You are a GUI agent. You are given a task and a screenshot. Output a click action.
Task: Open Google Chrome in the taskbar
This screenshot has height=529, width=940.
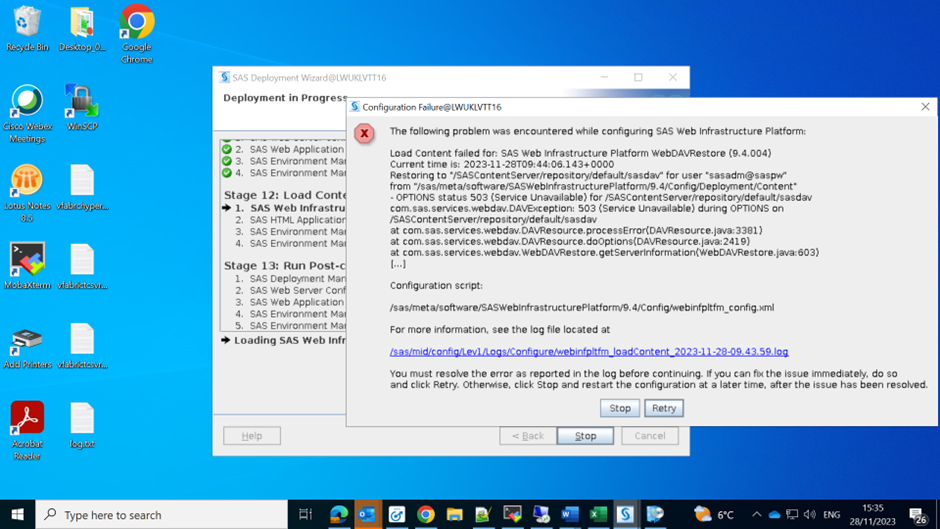[426, 515]
